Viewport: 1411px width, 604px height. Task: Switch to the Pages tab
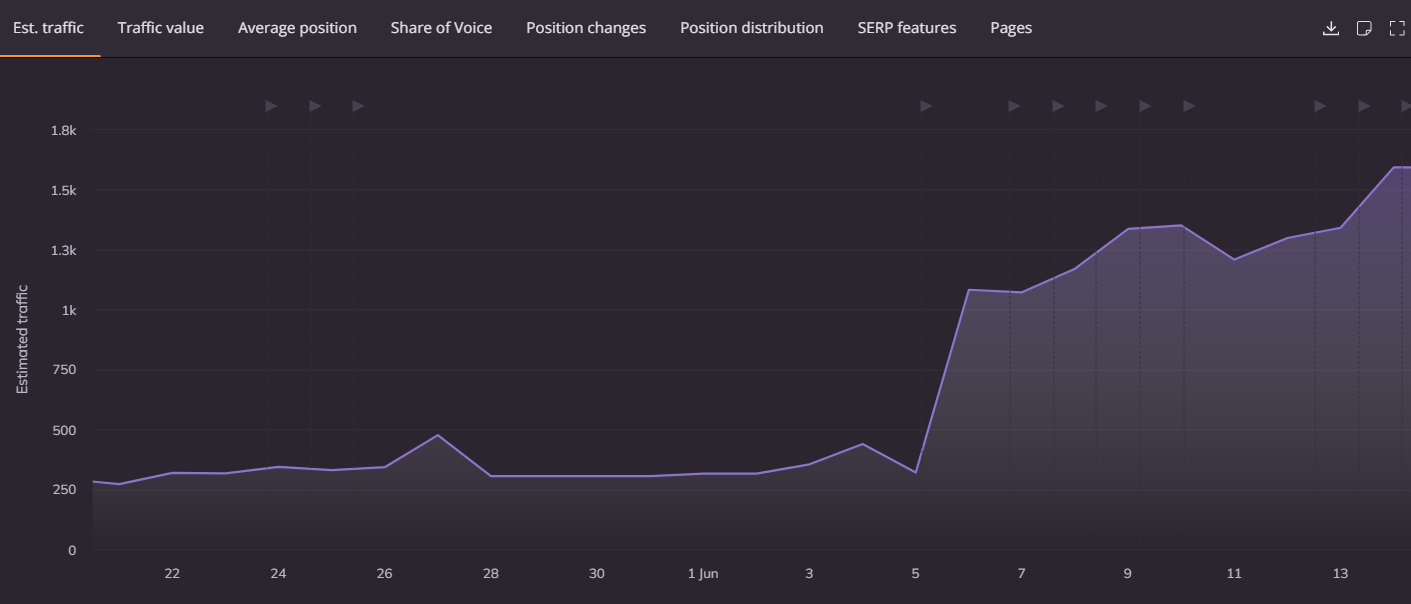(x=1010, y=28)
